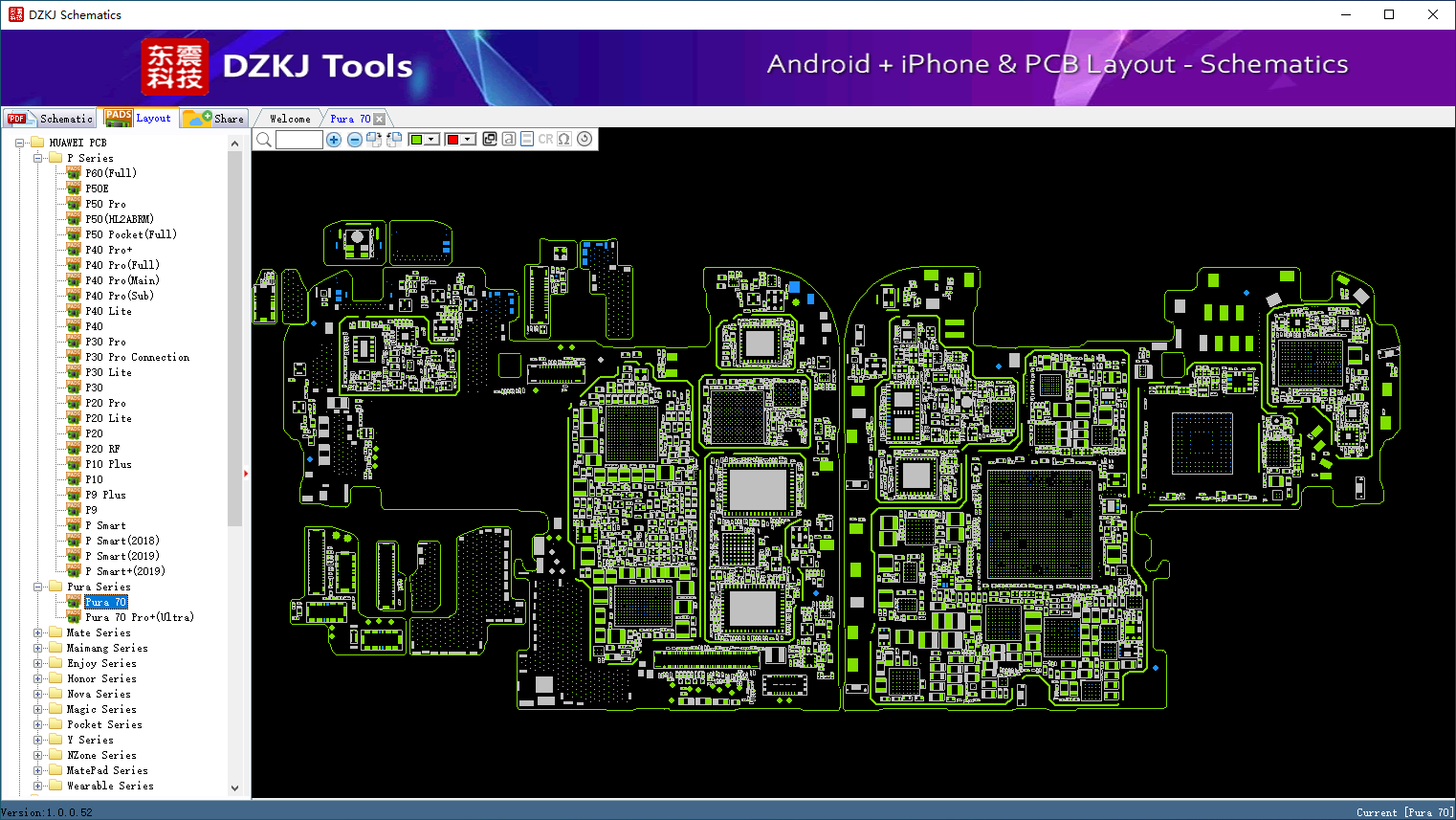
Task: Click the CR toolbar icon
Action: (x=545, y=139)
